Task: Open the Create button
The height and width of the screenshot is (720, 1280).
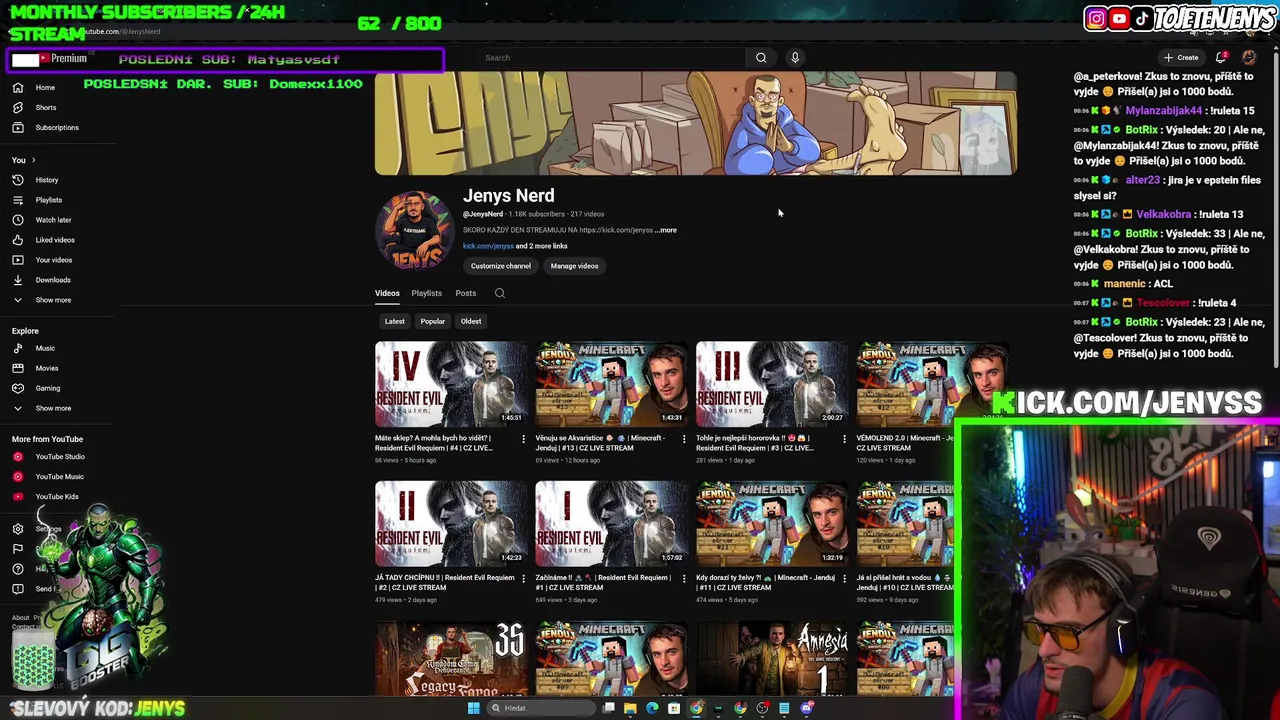Action: click(1181, 58)
